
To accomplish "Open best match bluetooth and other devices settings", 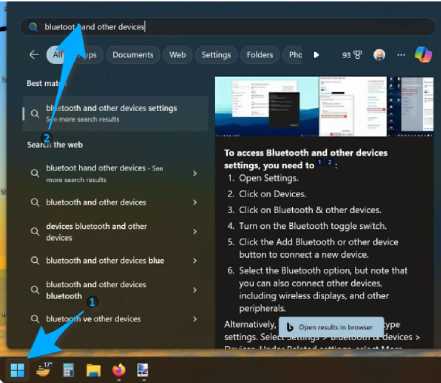I will (115, 113).
